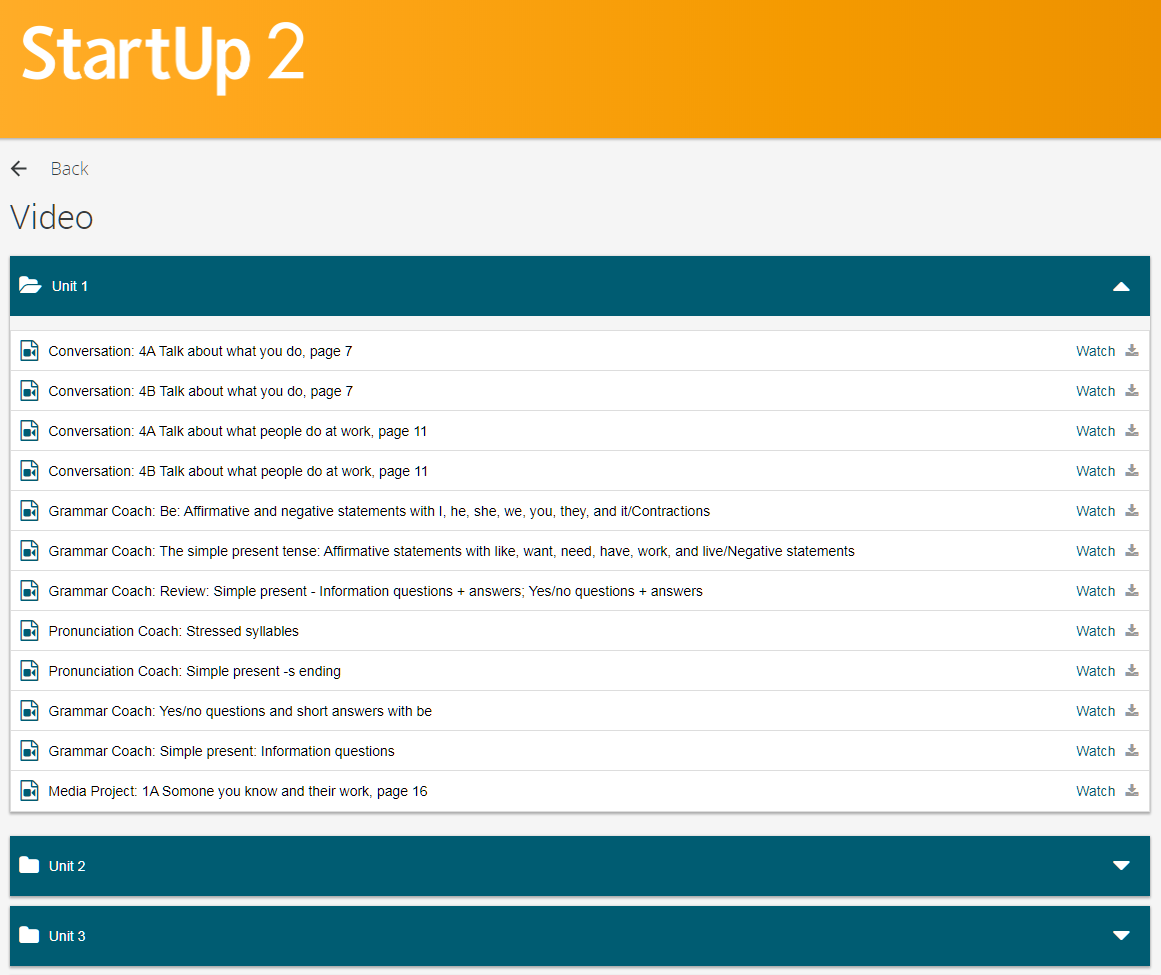This screenshot has width=1161, height=975.
Task: Watch Conversation 4A Talk about what you do
Action: [1095, 351]
